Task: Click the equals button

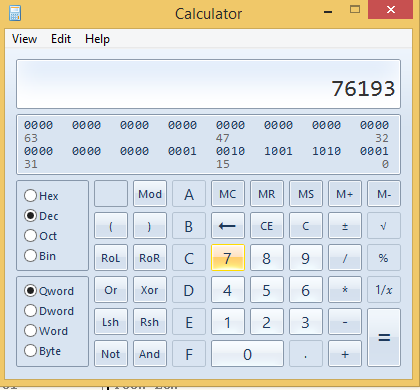Action: [384, 337]
